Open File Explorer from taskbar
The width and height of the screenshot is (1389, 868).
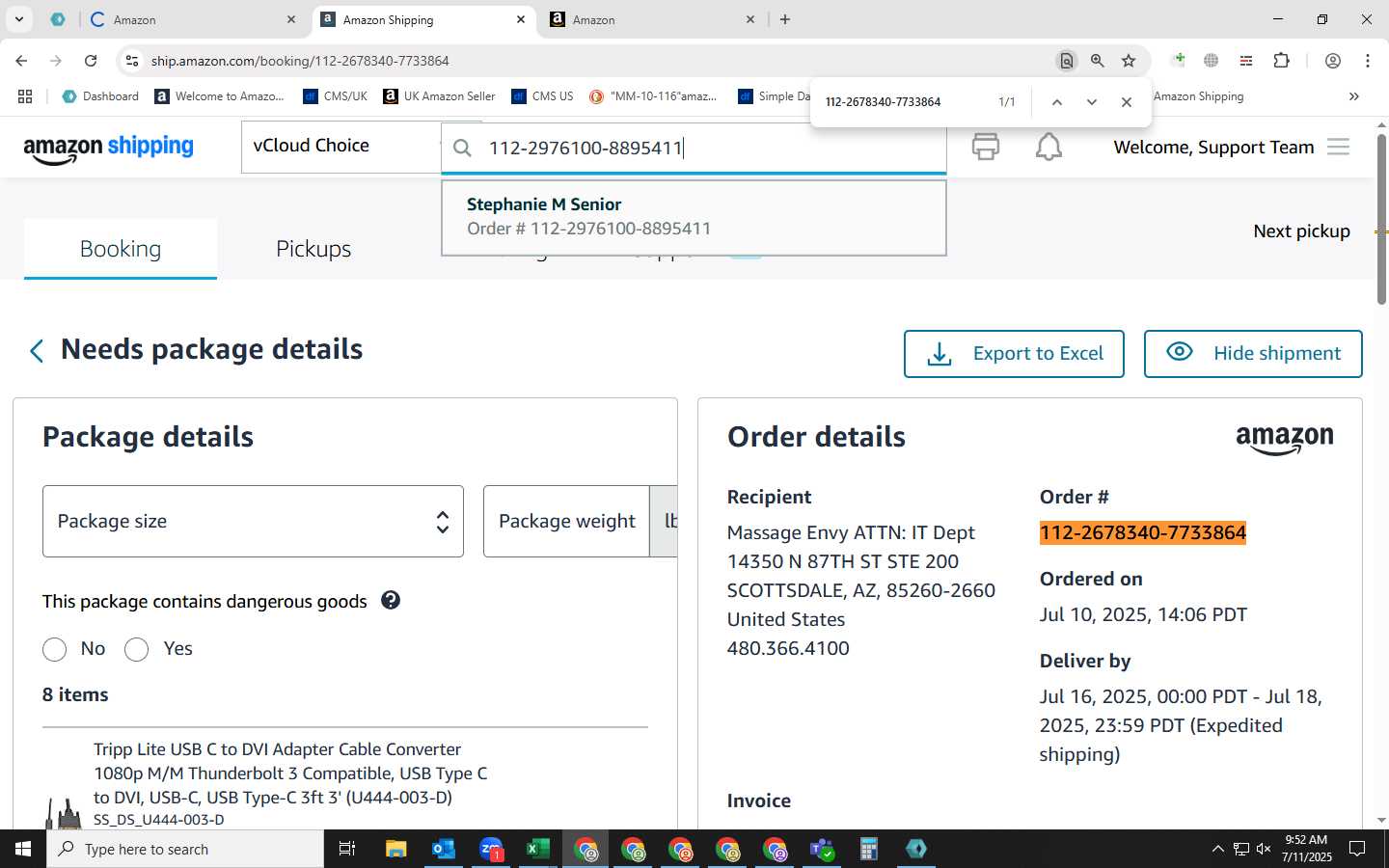(x=396, y=849)
